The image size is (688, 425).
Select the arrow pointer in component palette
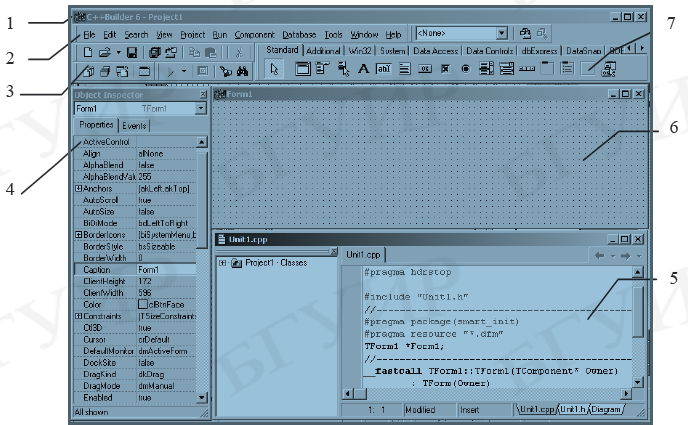274,69
